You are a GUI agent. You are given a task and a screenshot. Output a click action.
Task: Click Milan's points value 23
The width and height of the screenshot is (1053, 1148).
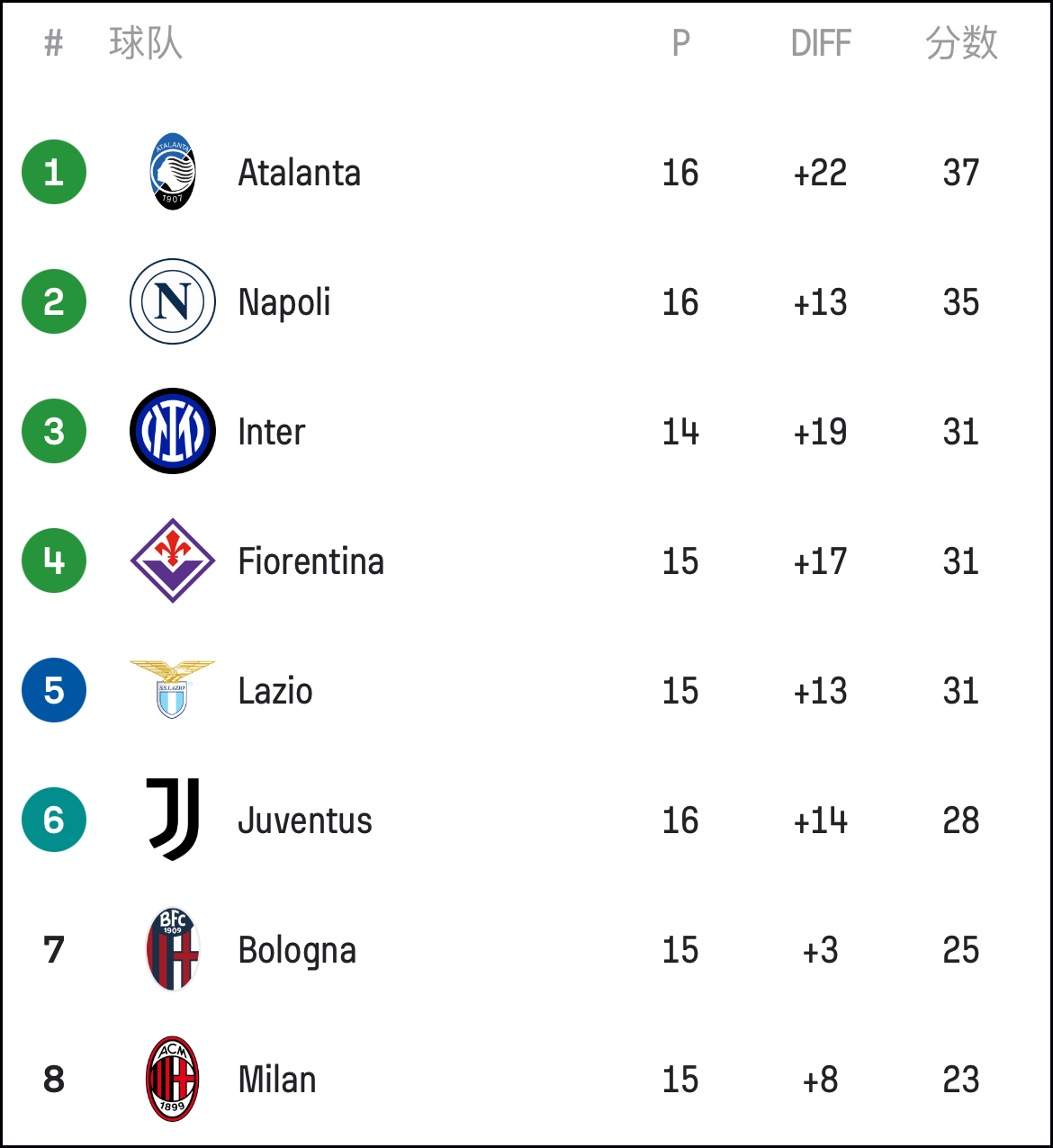tap(961, 1080)
